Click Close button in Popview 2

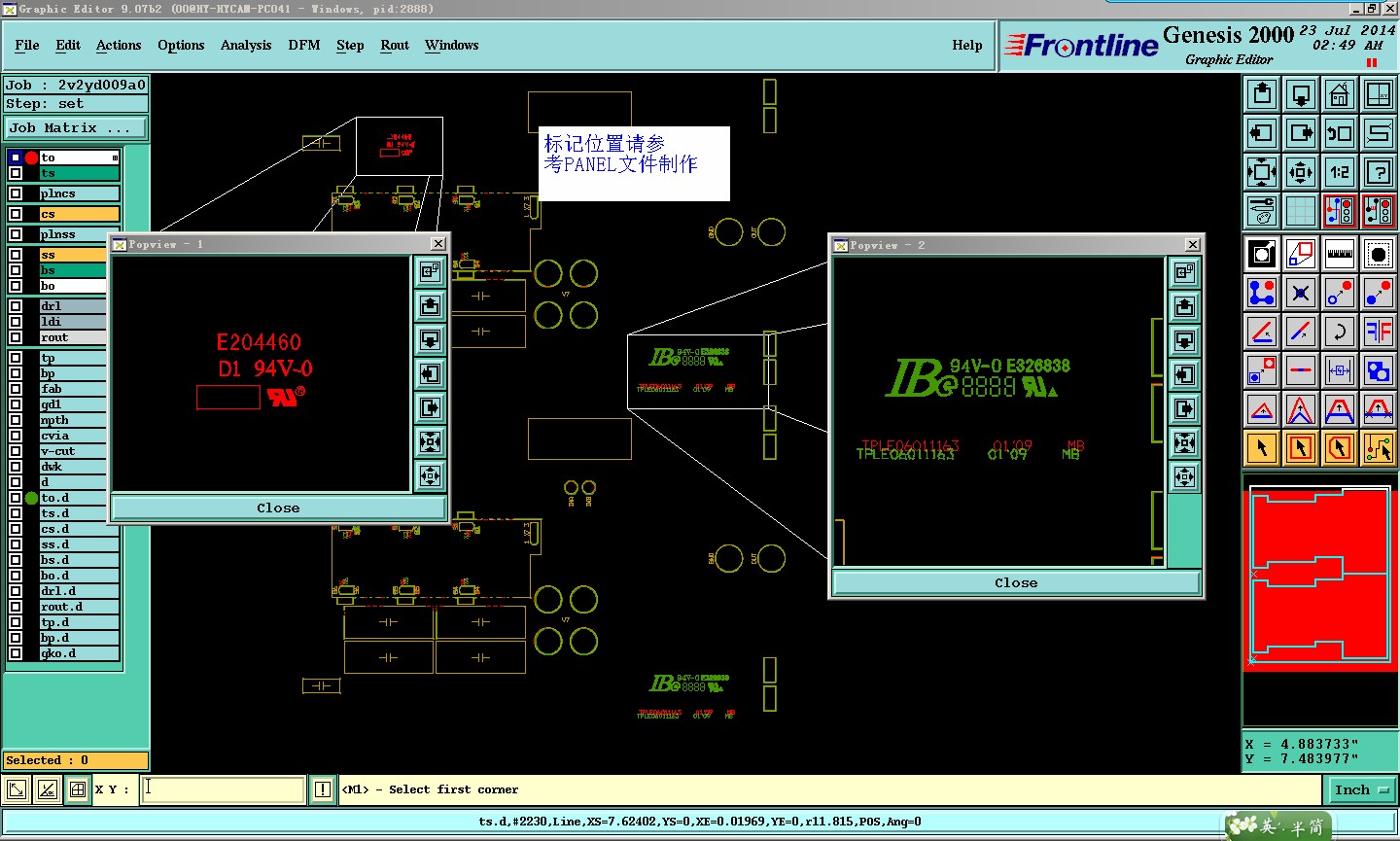coord(1016,582)
